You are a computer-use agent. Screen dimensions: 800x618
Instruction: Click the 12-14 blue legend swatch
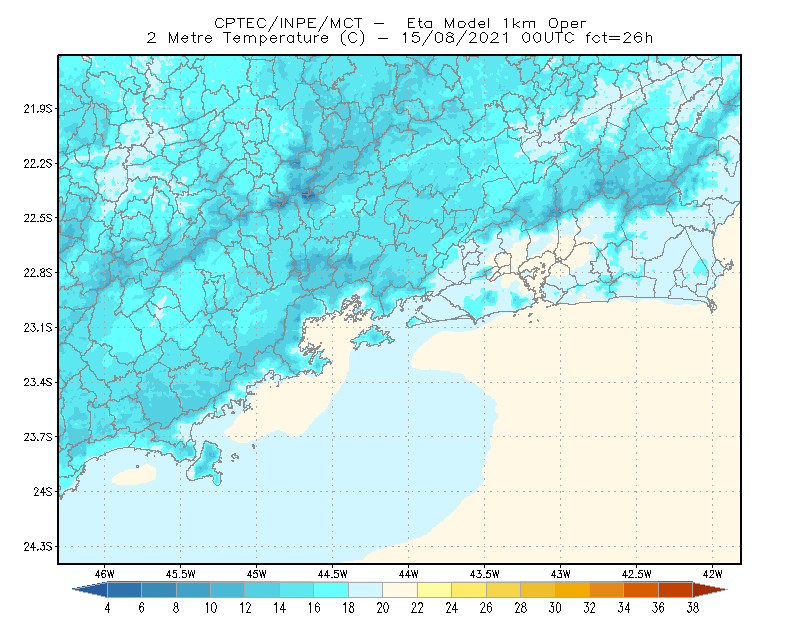[262, 590]
